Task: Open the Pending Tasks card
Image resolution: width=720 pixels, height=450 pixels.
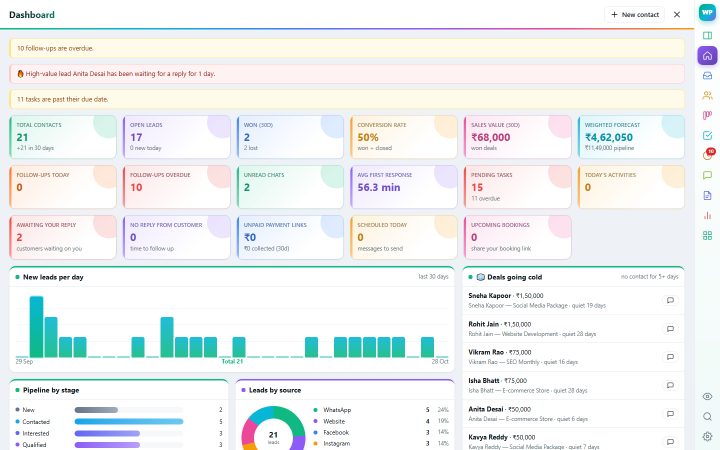Action: point(518,187)
